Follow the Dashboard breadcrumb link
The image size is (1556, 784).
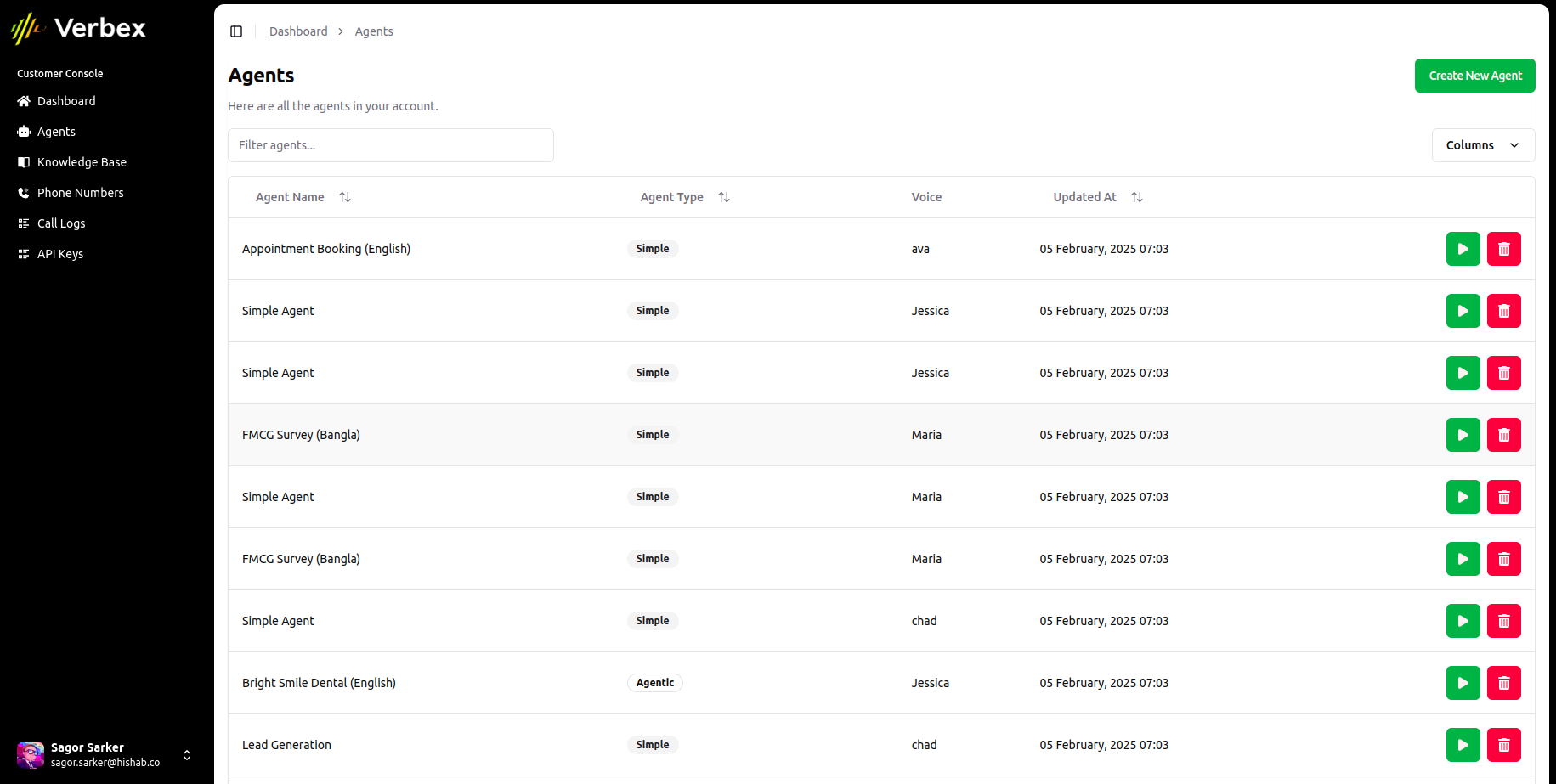(298, 31)
